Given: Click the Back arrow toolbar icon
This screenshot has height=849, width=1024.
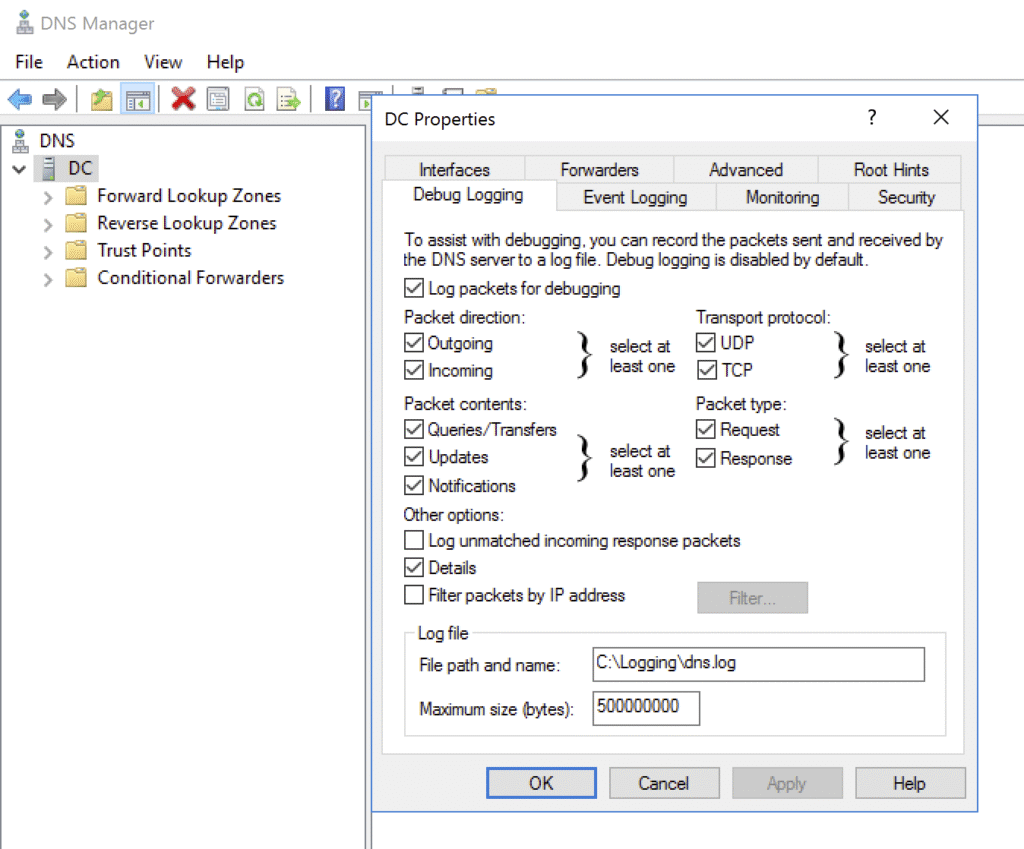Looking at the screenshot, I should tap(20, 99).
